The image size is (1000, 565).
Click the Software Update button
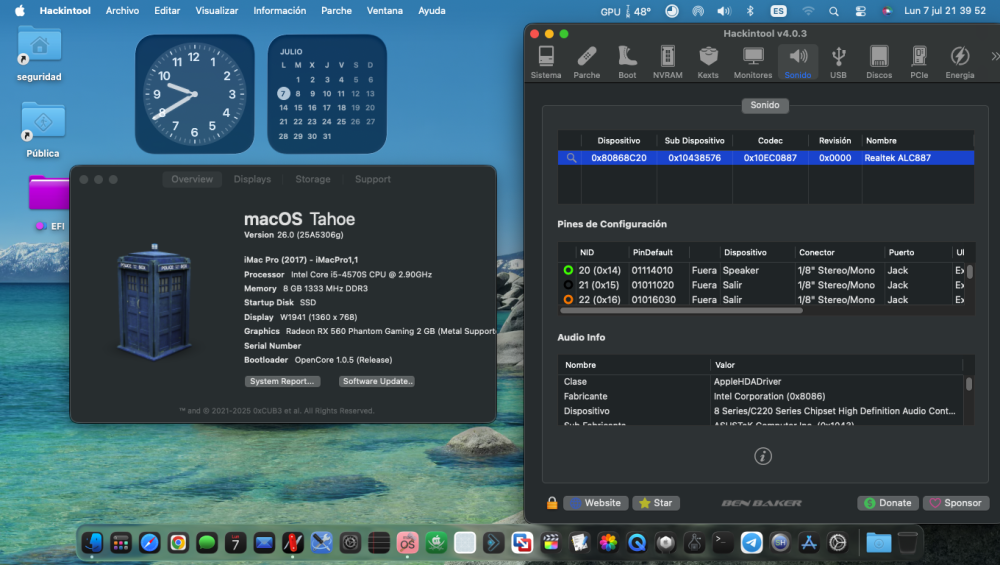coord(377,381)
